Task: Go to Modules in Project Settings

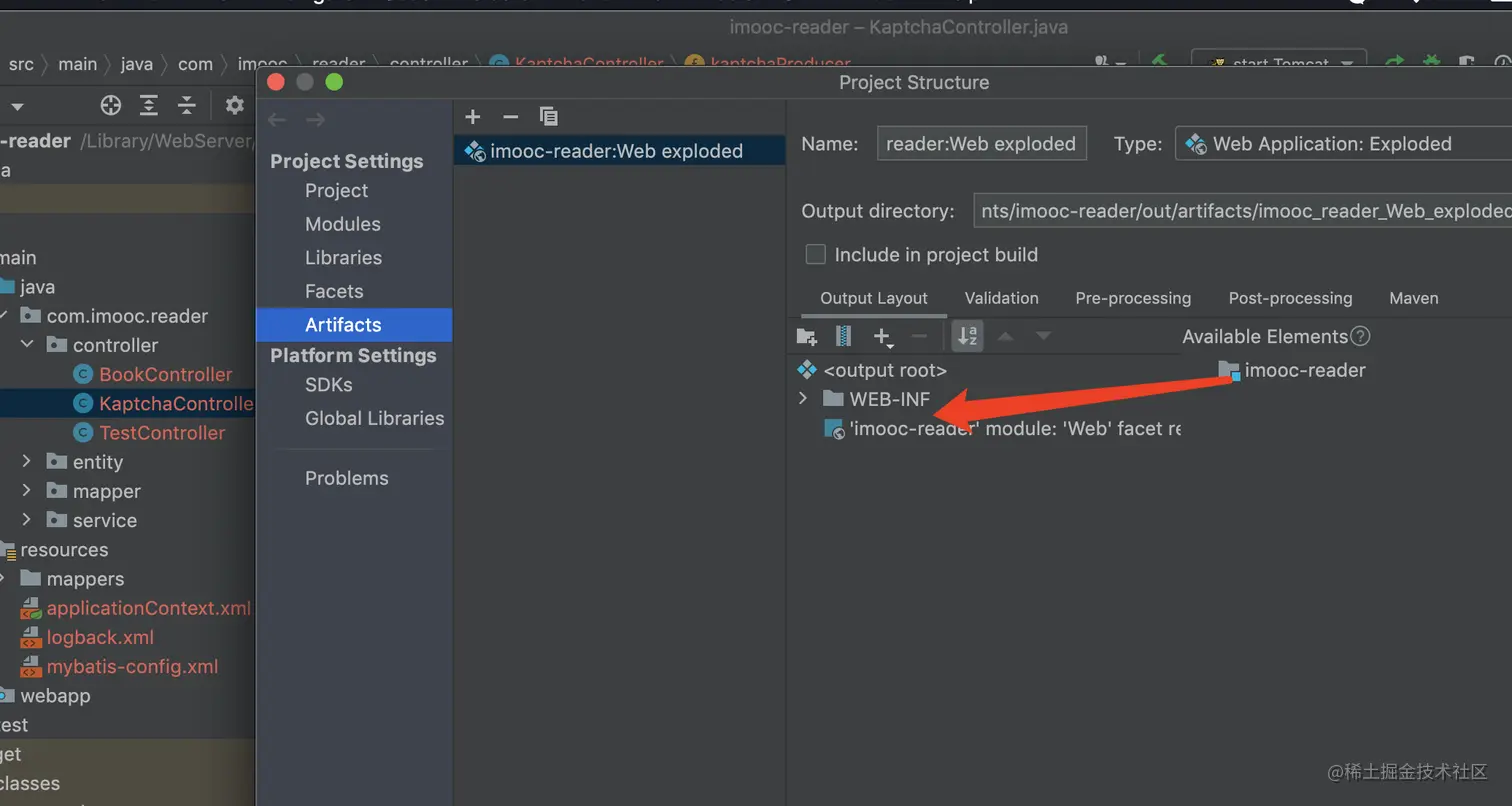Action: click(x=342, y=224)
